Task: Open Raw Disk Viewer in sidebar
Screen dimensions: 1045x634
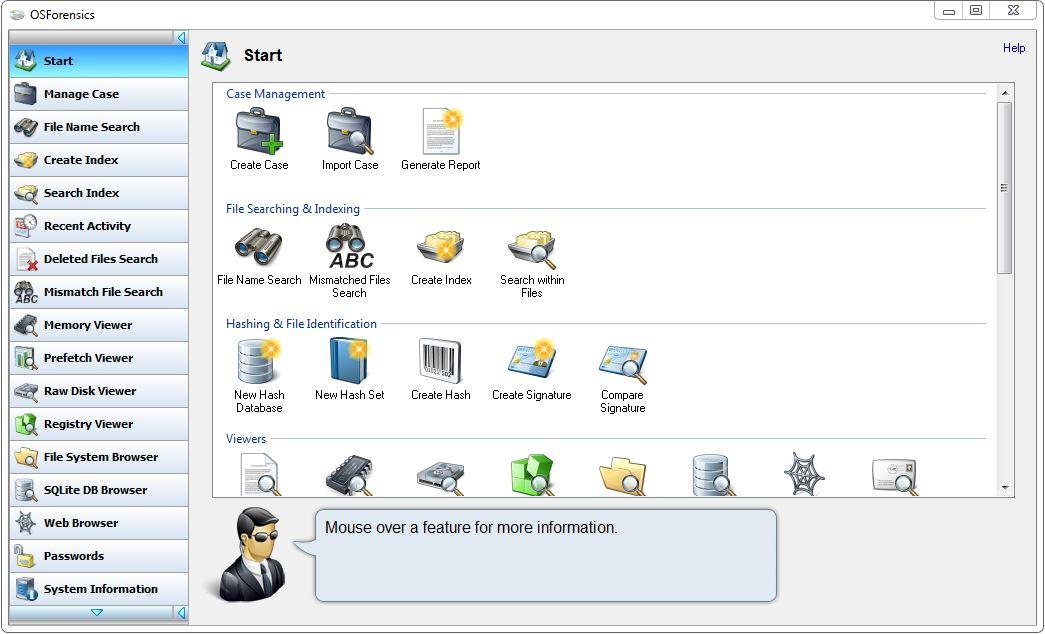Action: (99, 391)
